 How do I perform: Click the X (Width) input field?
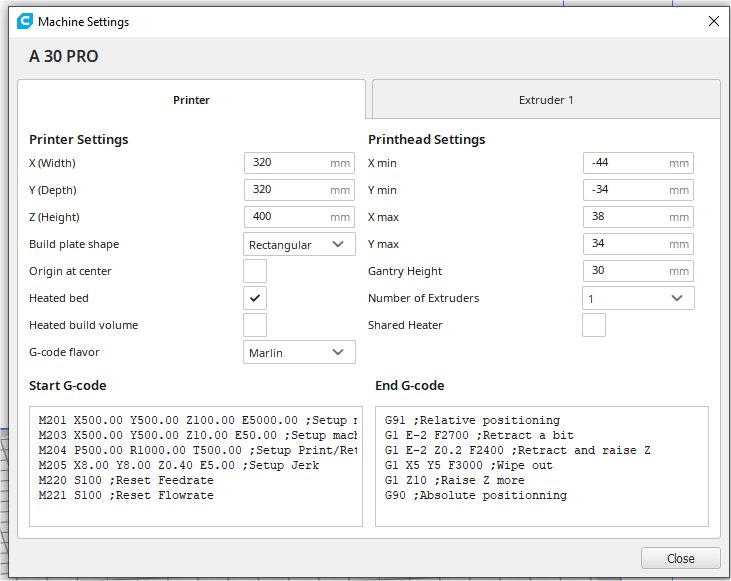pyautogui.click(x=299, y=163)
